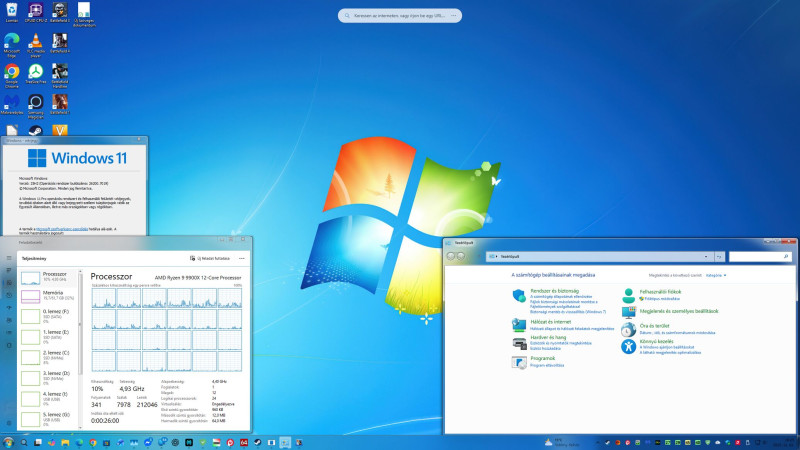Open the Könnyű kezelés accessibility icon
This screenshot has width=800, height=450.
pyautogui.click(x=629, y=346)
